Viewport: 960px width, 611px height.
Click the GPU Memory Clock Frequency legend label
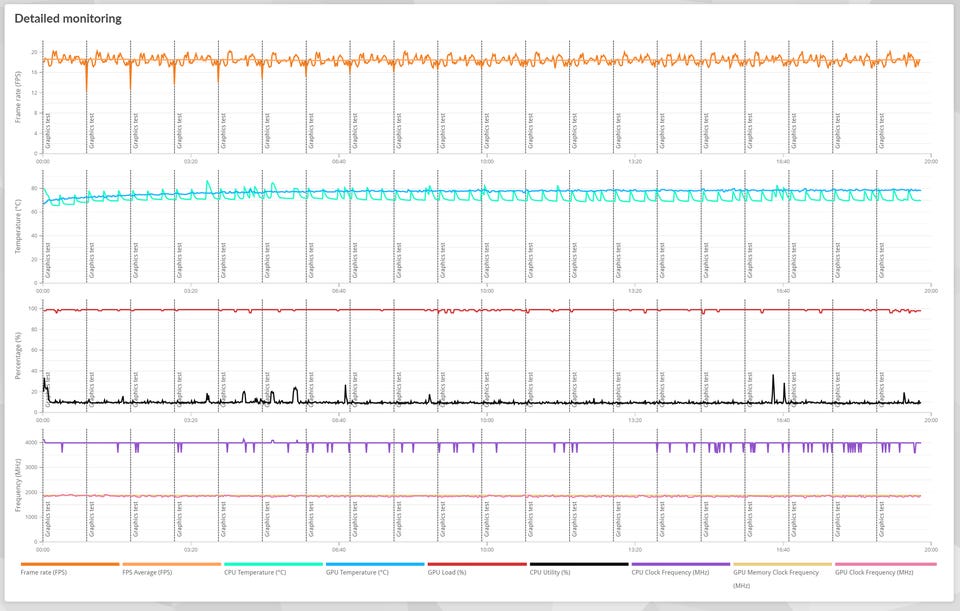click(775, 573)
